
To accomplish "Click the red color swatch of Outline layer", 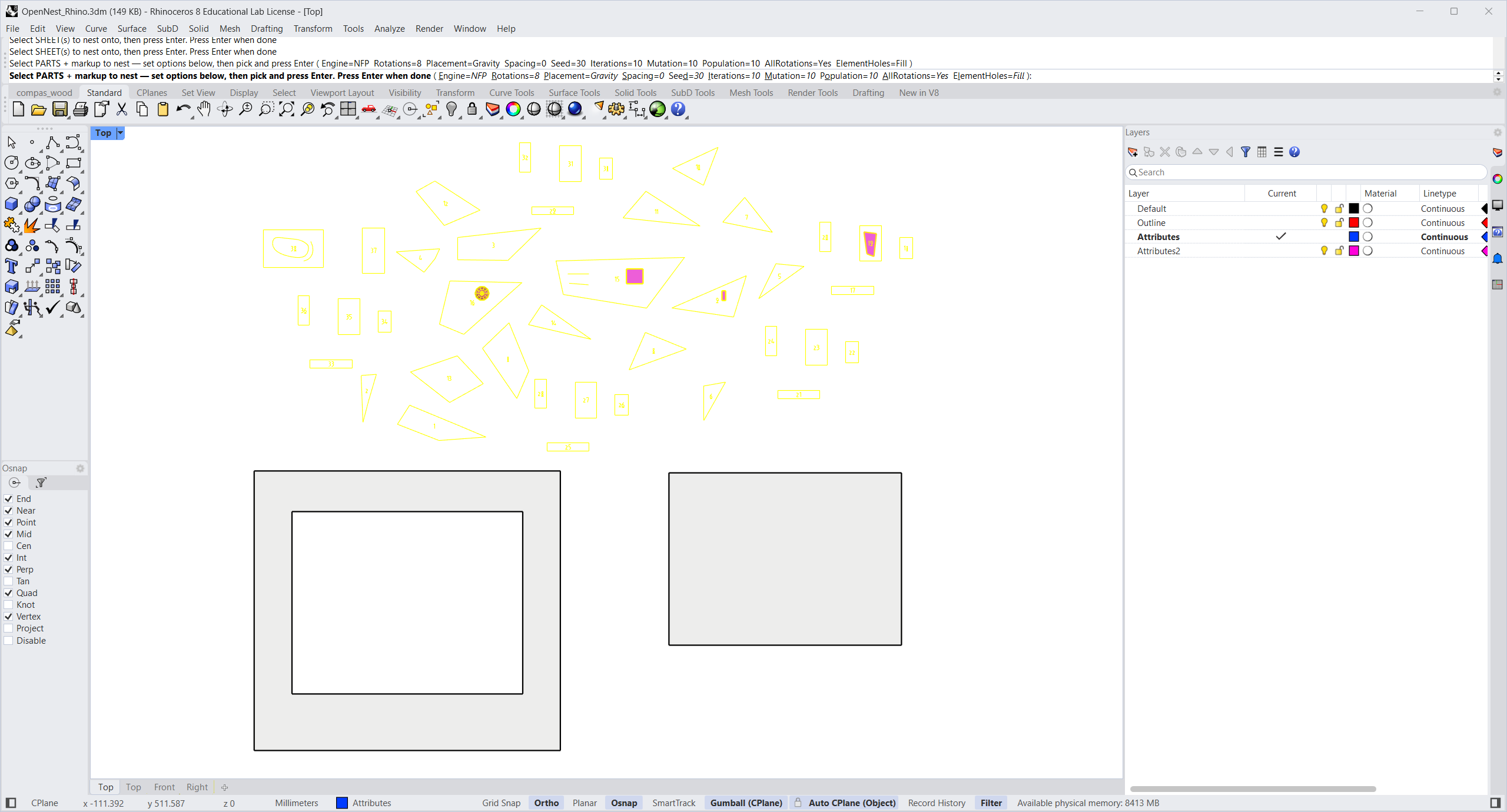I will (x=1354, y=223).
